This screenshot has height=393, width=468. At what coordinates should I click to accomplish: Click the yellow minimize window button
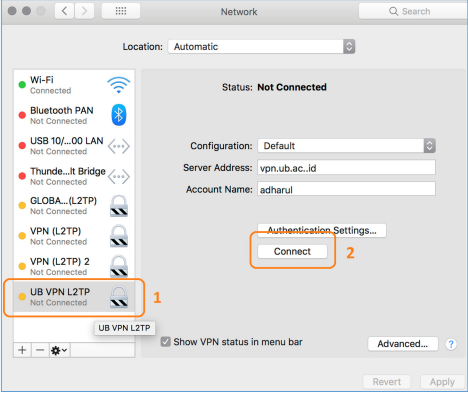[x=27, y=11]
